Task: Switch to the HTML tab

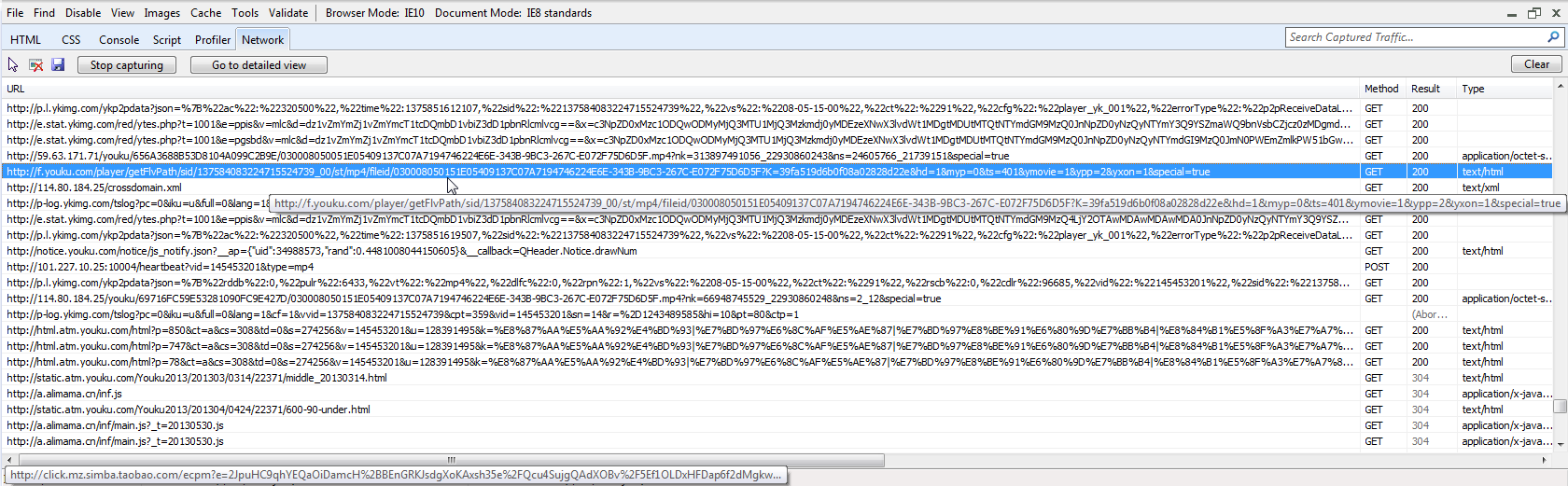Action: (25, 40)
